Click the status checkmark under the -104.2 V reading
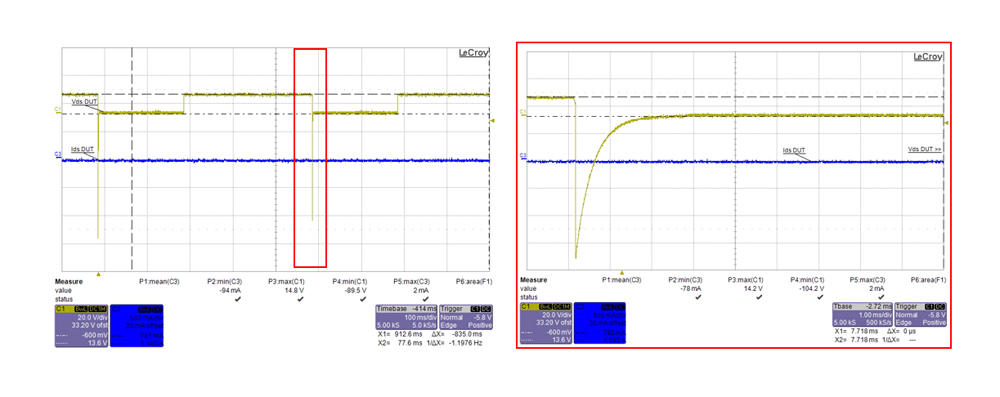Viewport: 1000px width, 397px height. point(820,297)
